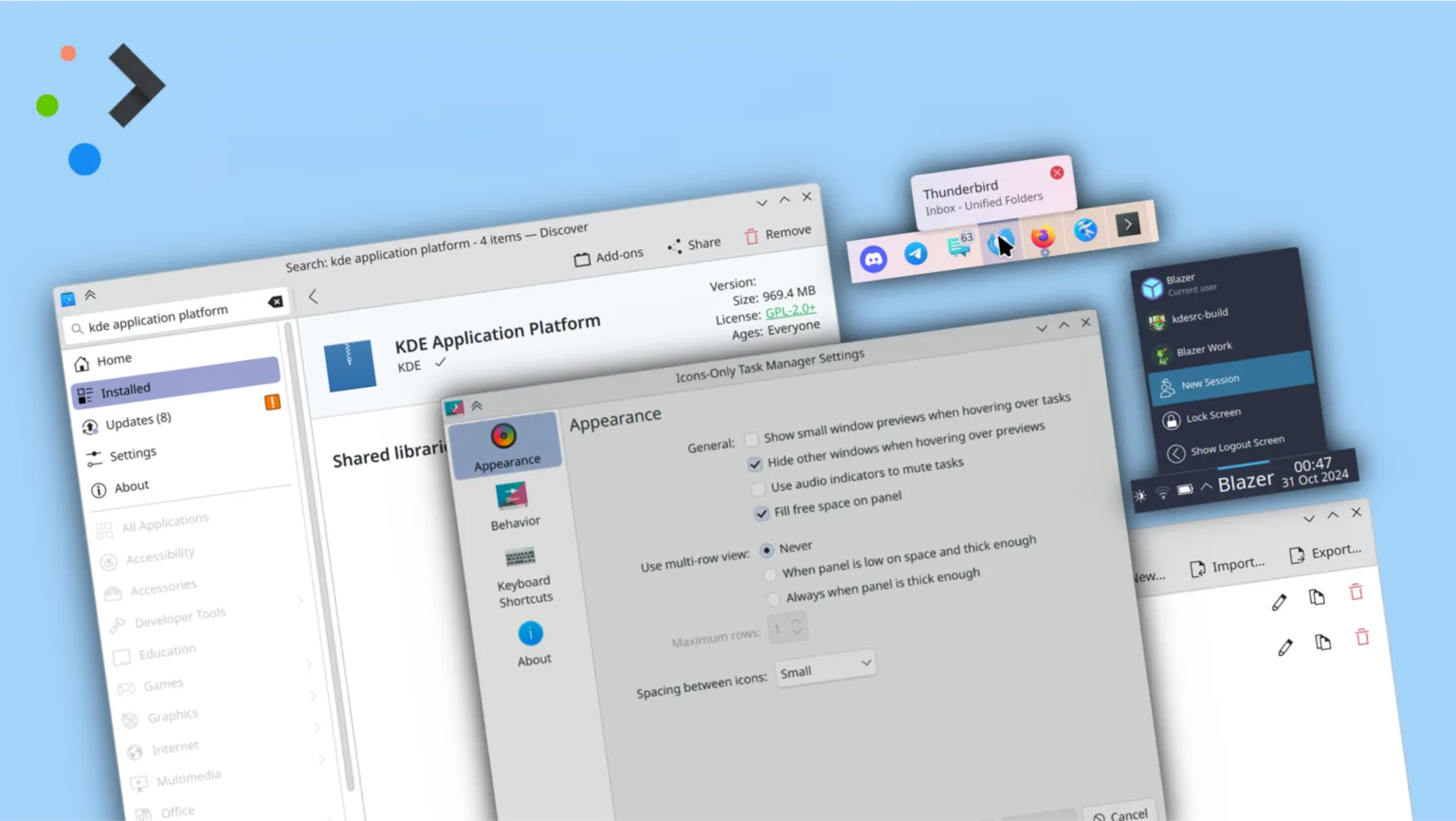1456x821 pixels.
Task: Toggle Use audio indicators to mute tasks
Action: (x=757, y=488)
